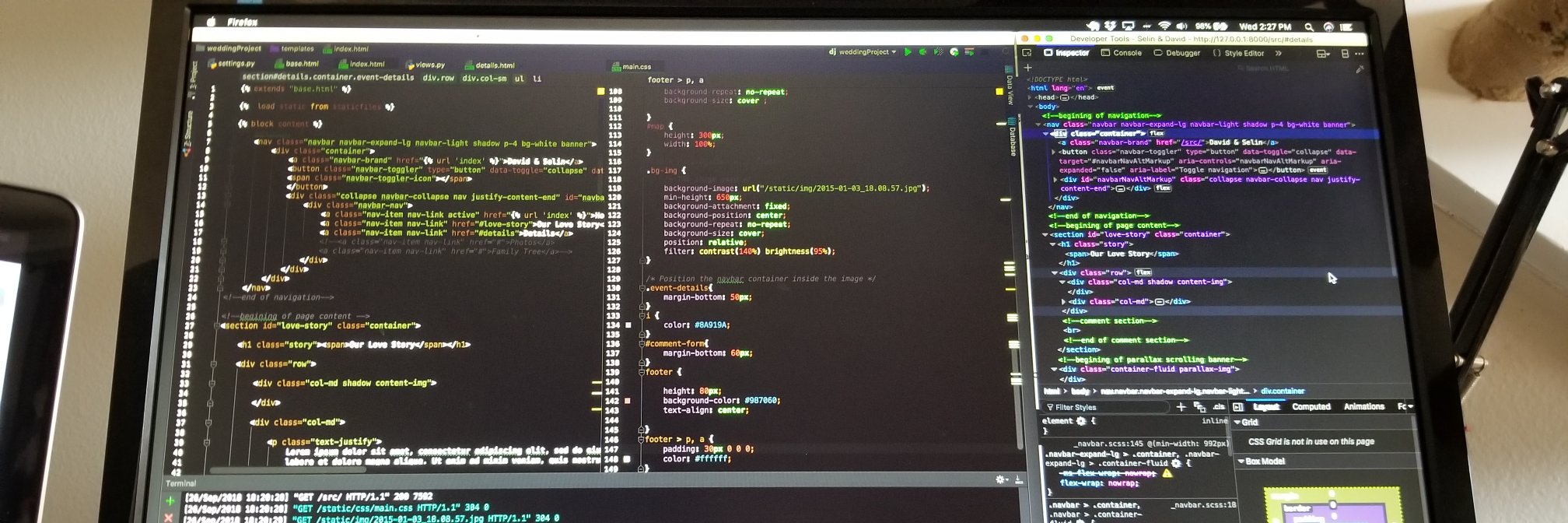
Task: Collapse the Grid section in Layout panel
Action: click(1238, 422)
